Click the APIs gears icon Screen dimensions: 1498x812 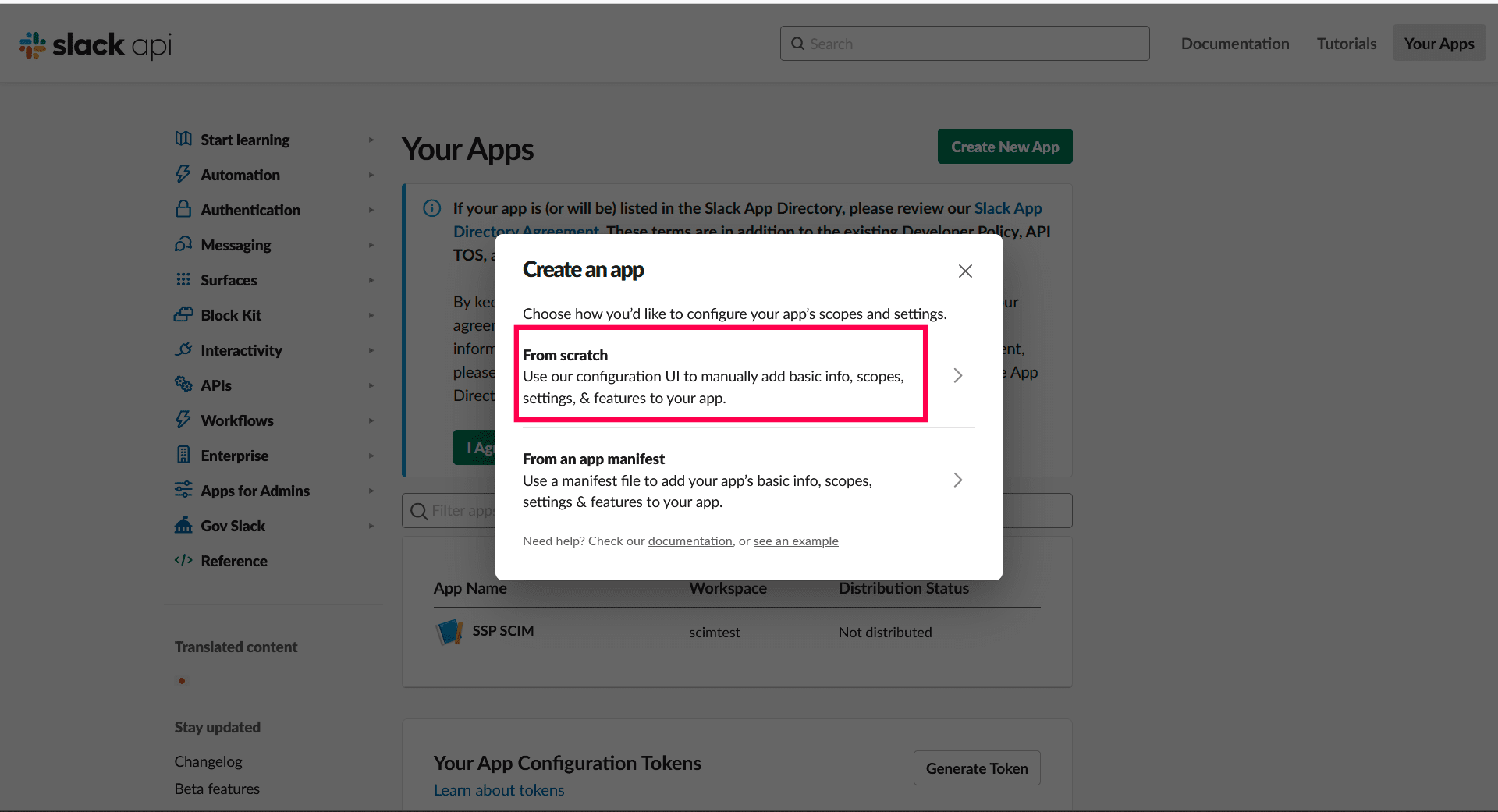[x=183, y=385]
